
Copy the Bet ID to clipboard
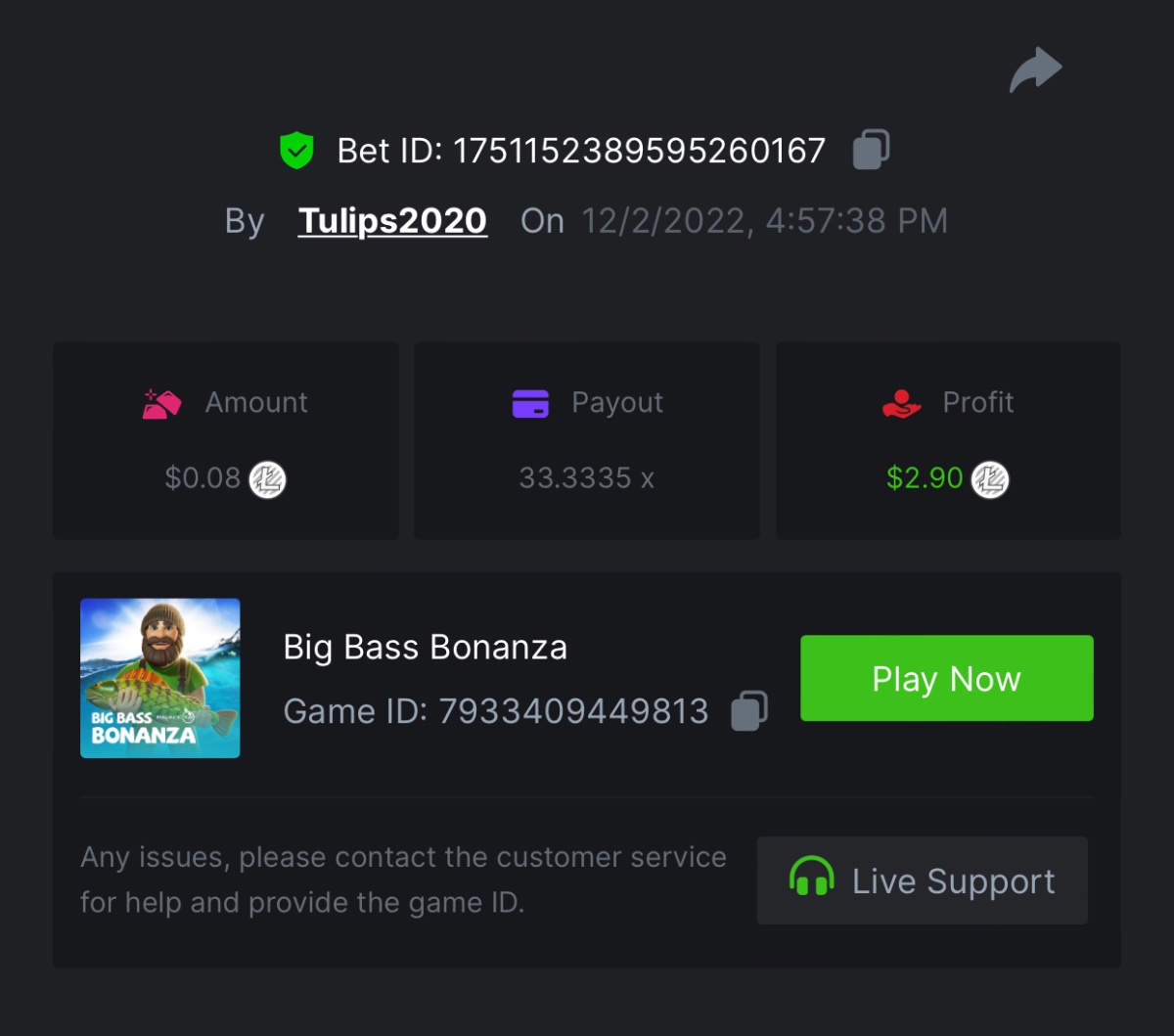[x=871, y=150]
